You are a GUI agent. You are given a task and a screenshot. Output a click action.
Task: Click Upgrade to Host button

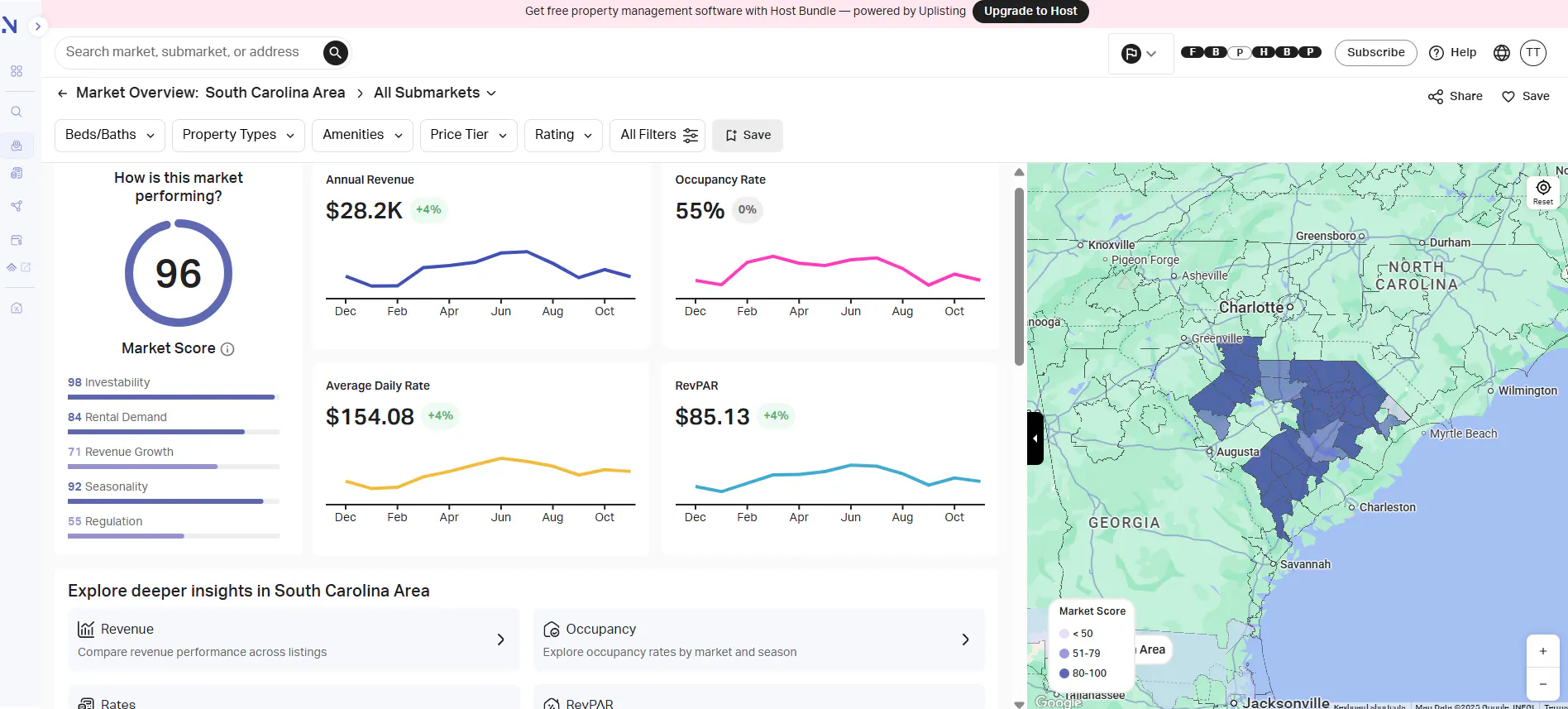pyautogui.click(x=1030, y=11)
